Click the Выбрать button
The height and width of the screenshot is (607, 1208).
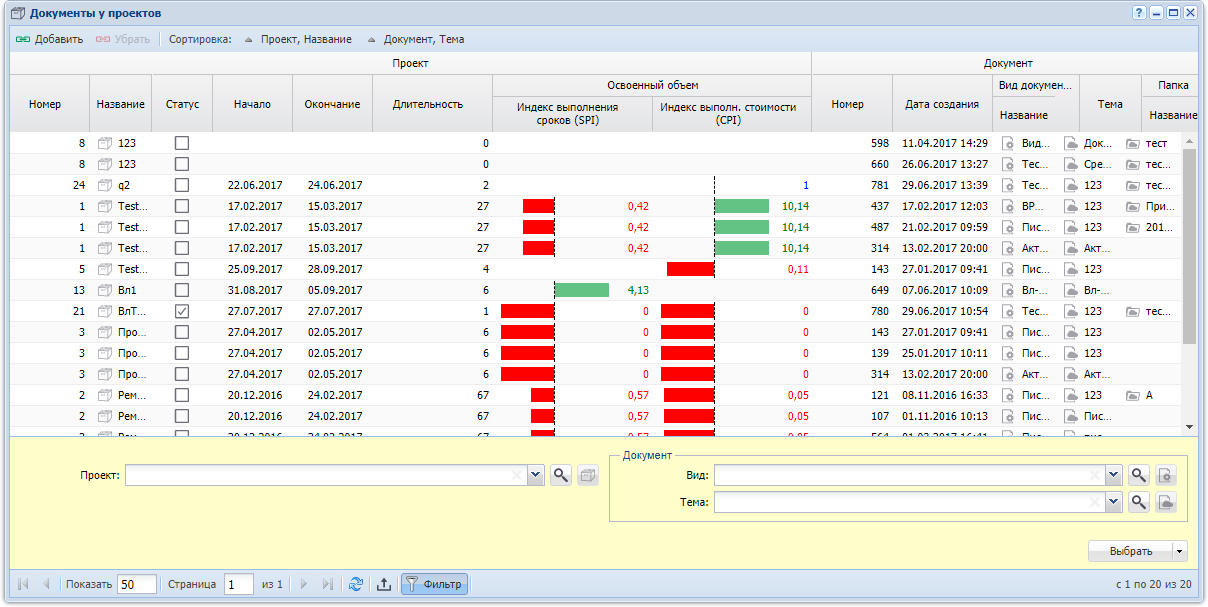tap(1130, 551)
